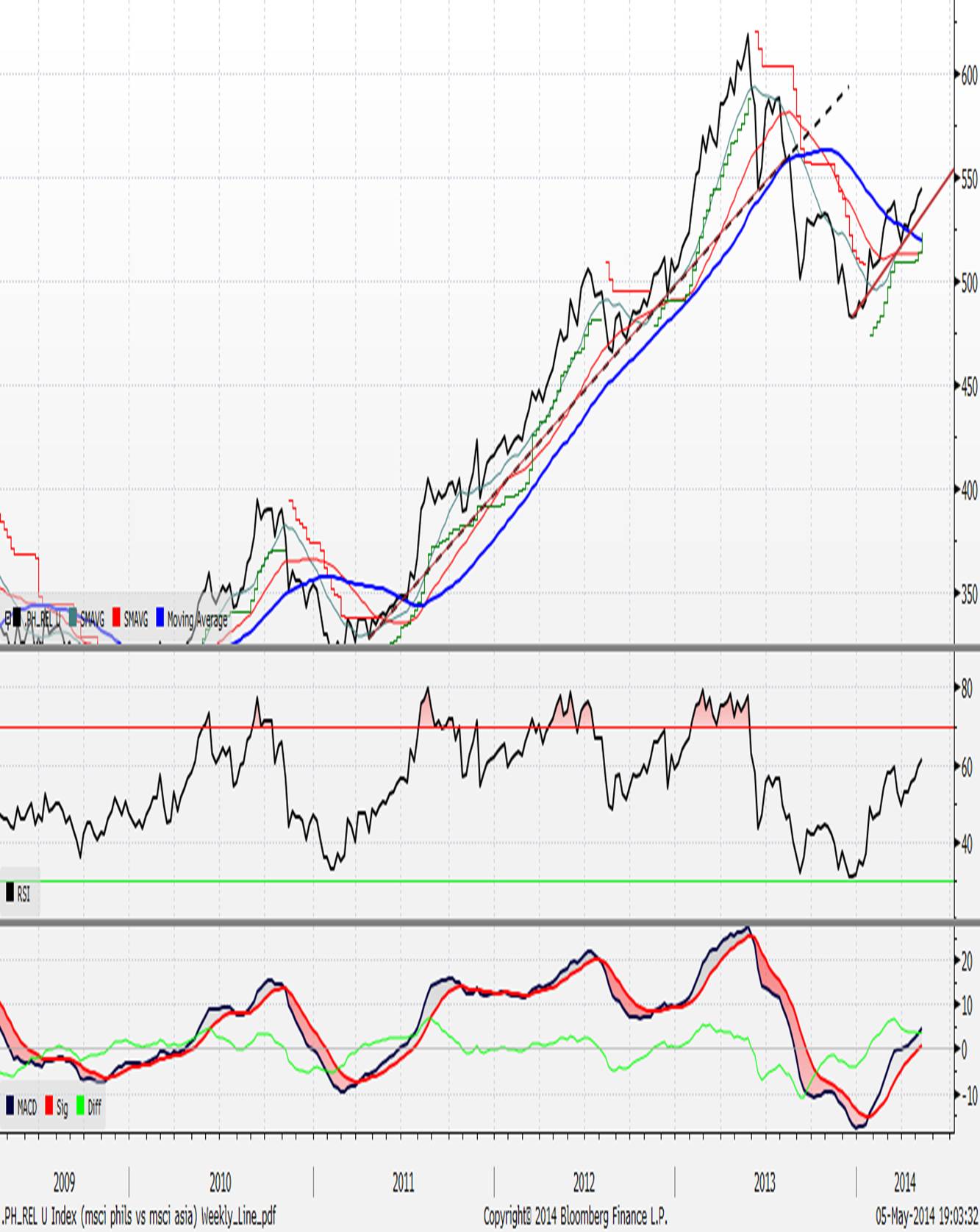Click the Moving Average legend label

[197, 619]
